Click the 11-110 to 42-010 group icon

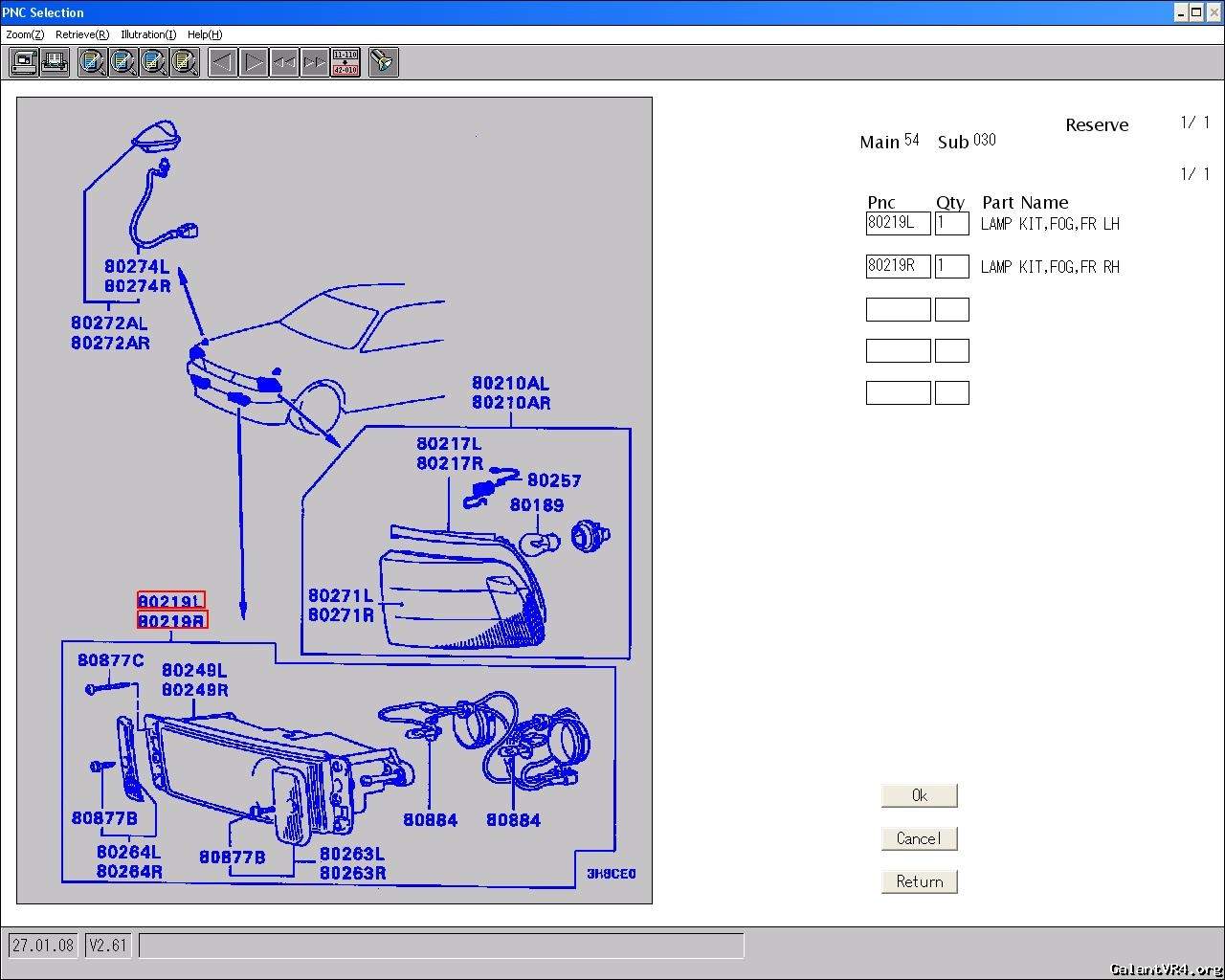coord(345,62)
